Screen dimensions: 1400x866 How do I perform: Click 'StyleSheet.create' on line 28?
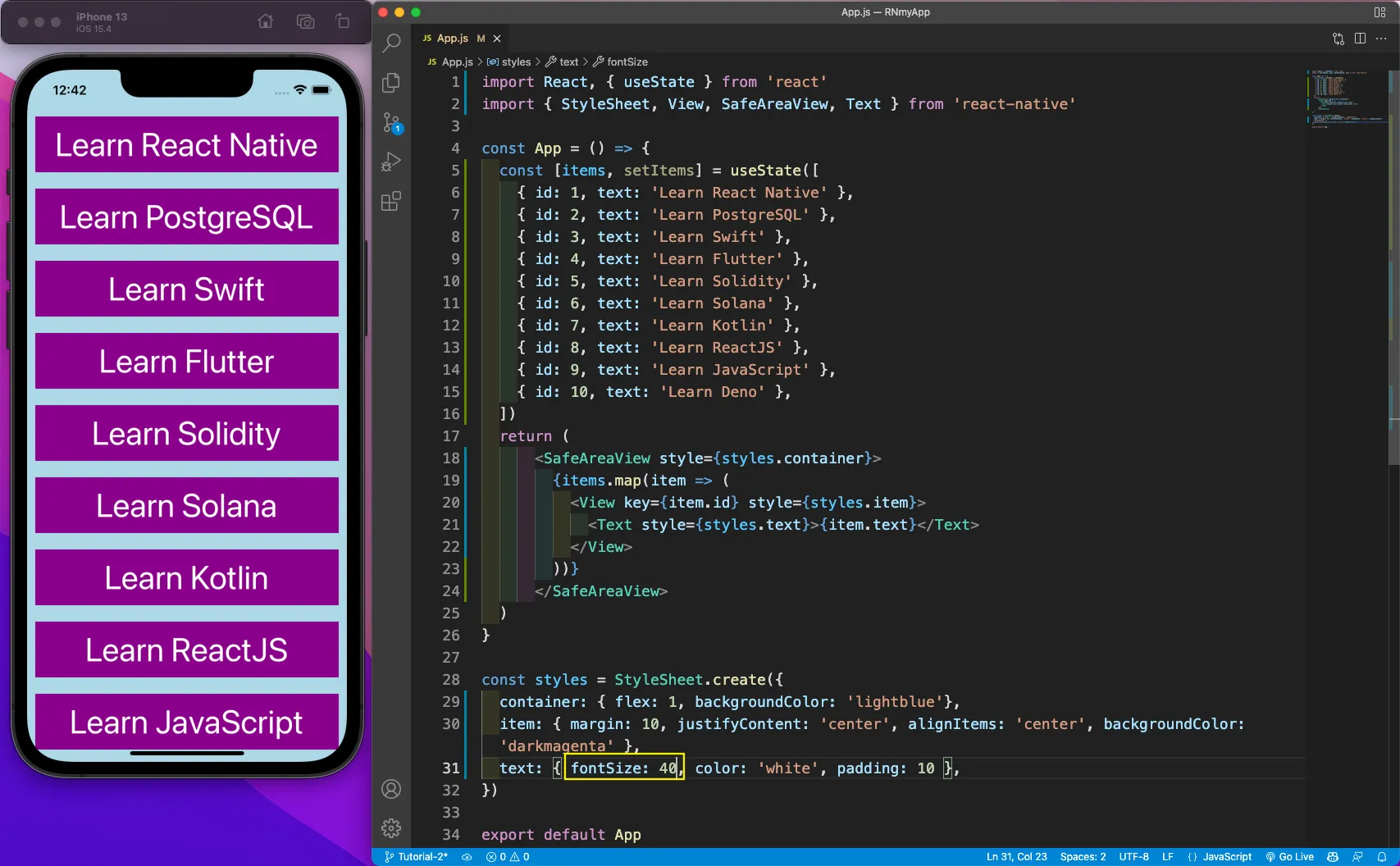(x=690, y=680)
